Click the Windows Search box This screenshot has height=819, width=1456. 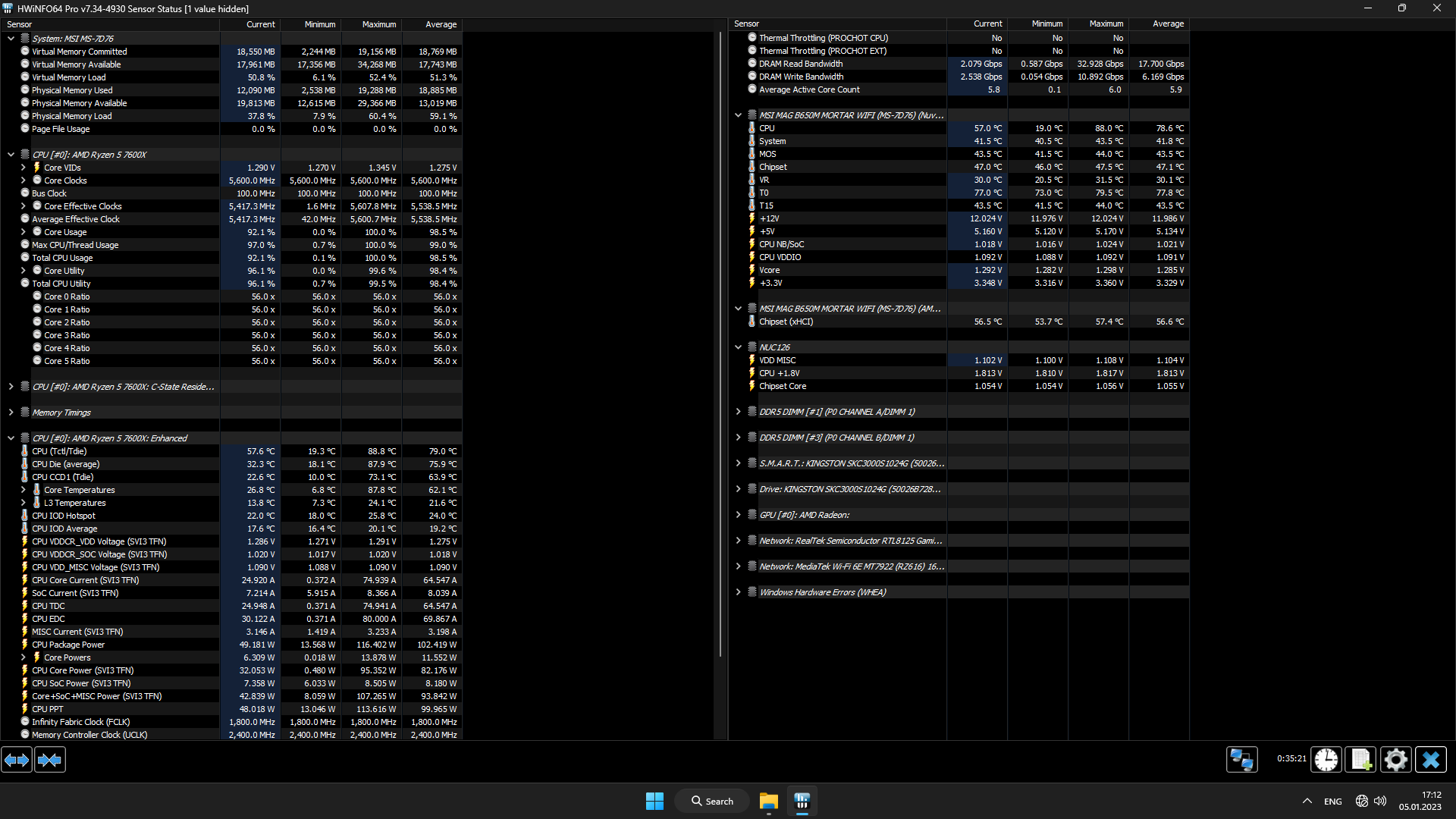tap(712, 802)
